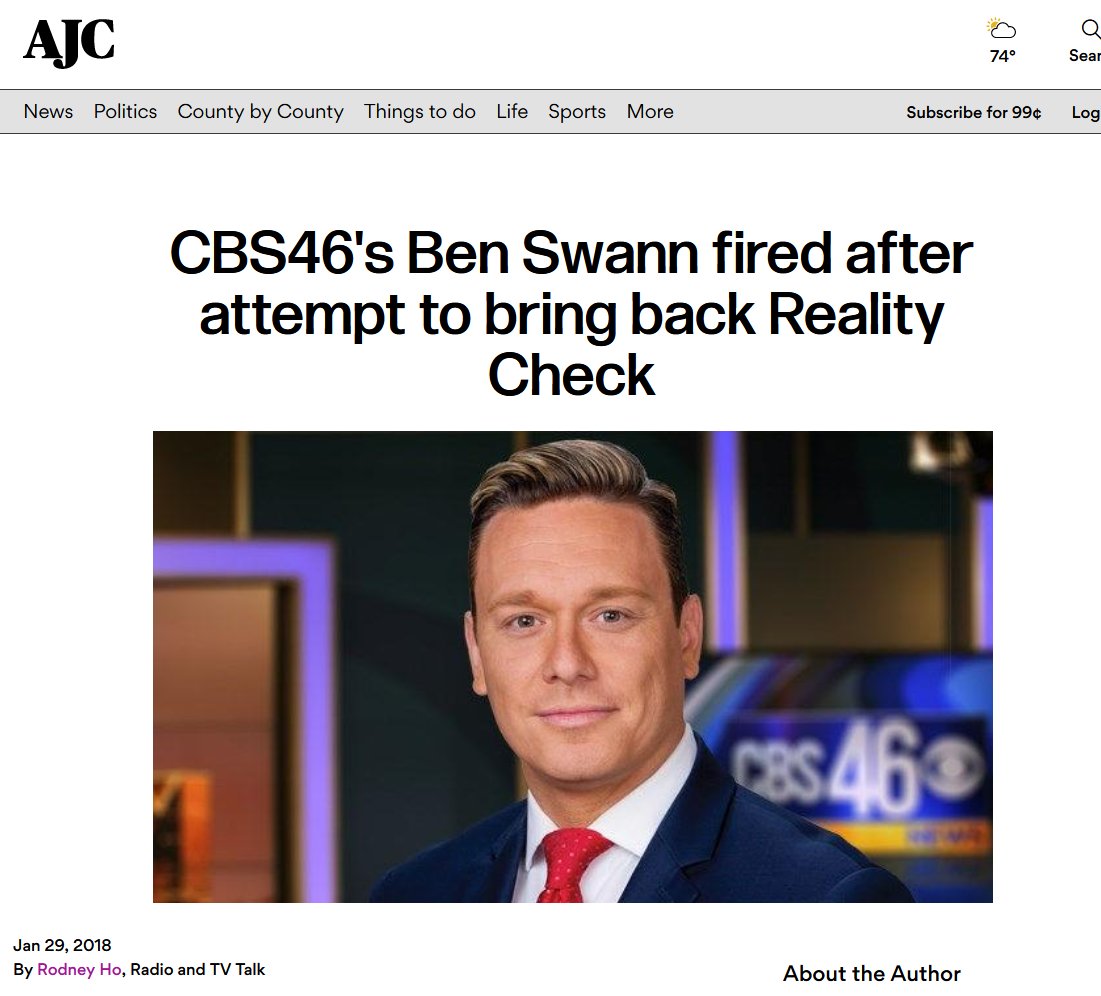The image size is (1101, 996).
Task: Click Subscribe for 99¢
Action: pos(974,112)
